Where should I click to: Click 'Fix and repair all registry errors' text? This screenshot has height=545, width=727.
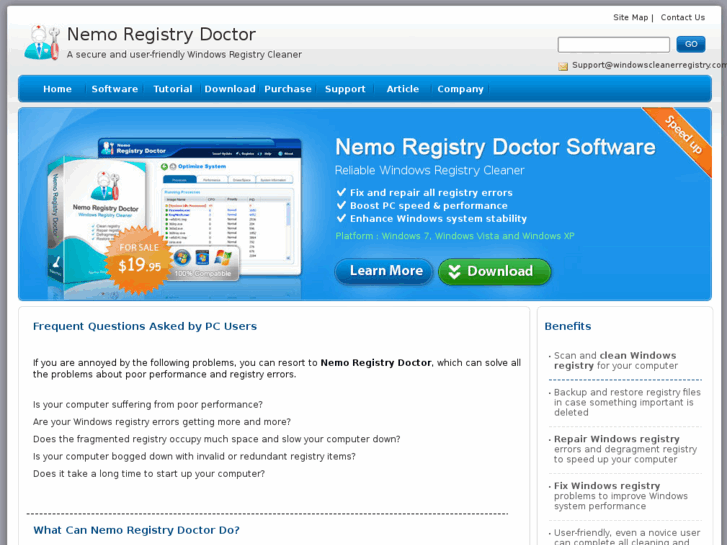click(x=431, y=192)
